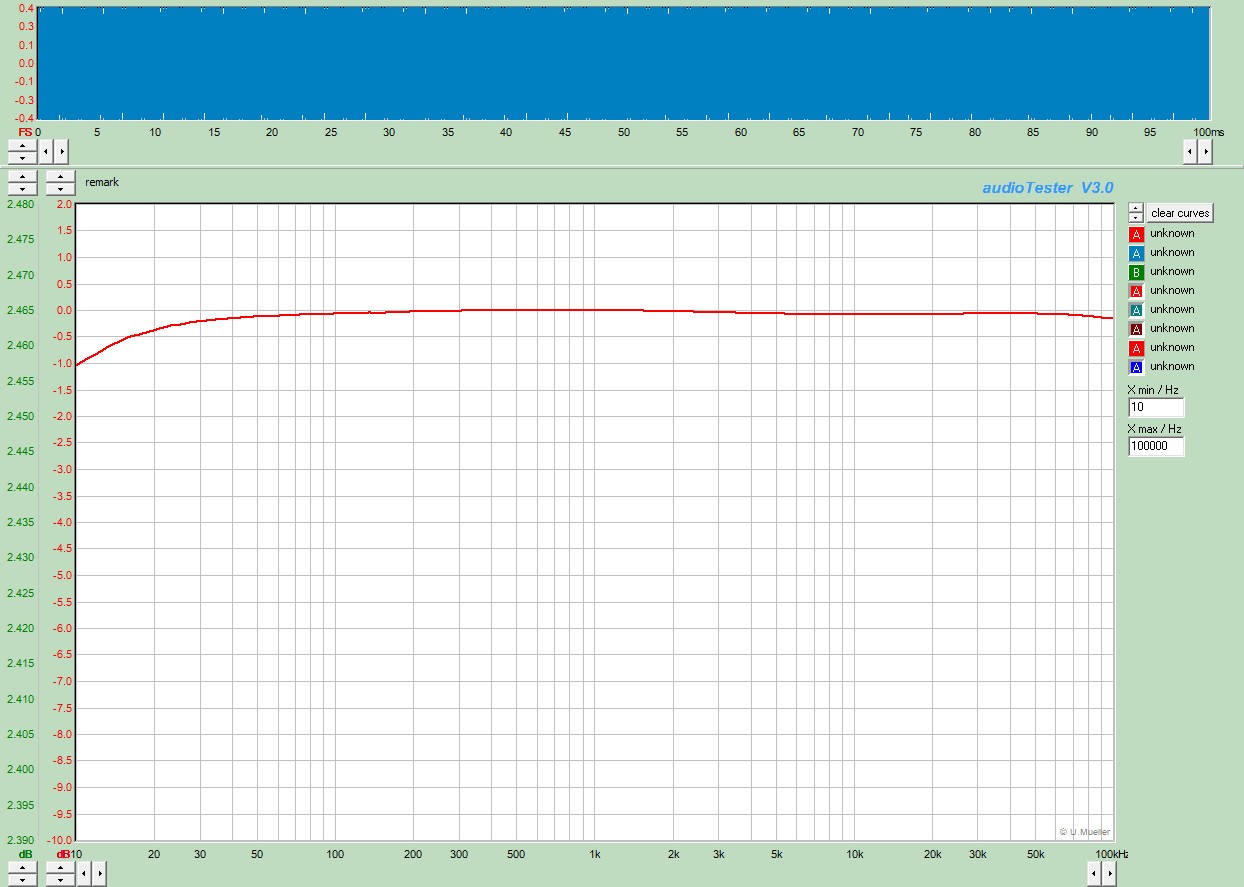Click up arrow under the green dB label
This screenshot has width=1244, height=887.
[x=22, y=868]
